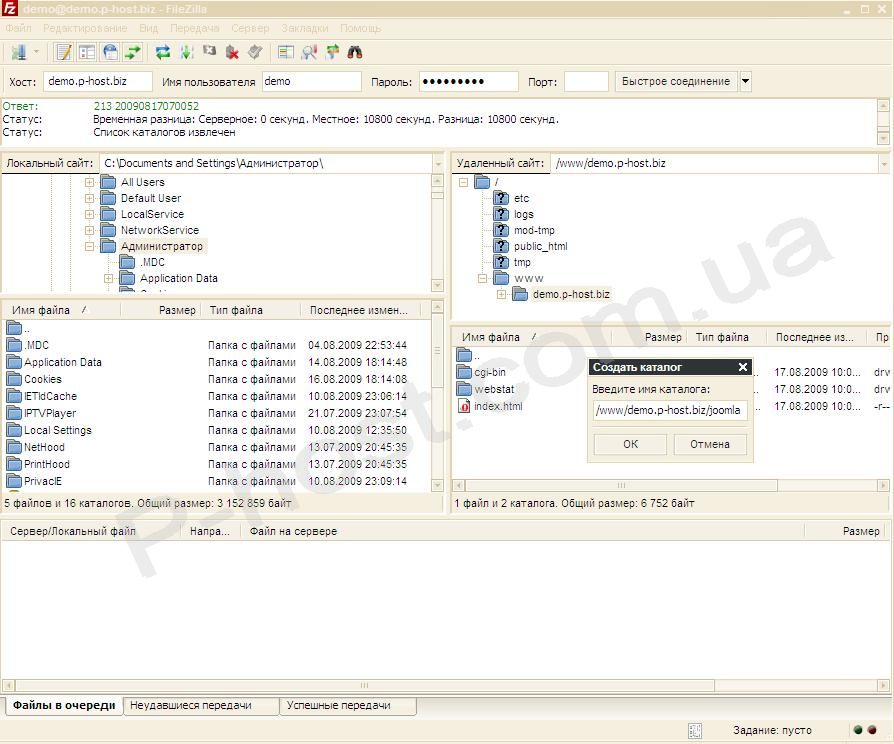894x744 pixels.
Task: Click the magnifier filename filter icon
Action: click(309, 52)
